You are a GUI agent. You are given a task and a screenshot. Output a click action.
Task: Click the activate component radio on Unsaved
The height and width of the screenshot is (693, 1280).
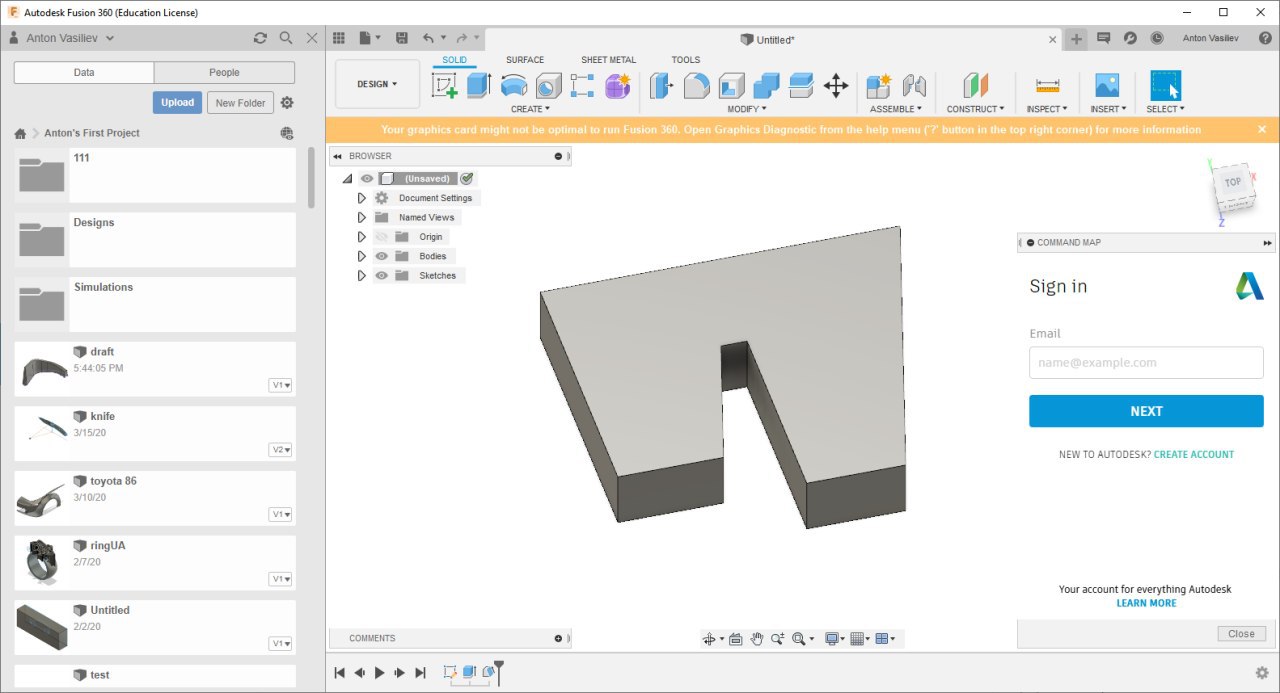pos(467,178)
